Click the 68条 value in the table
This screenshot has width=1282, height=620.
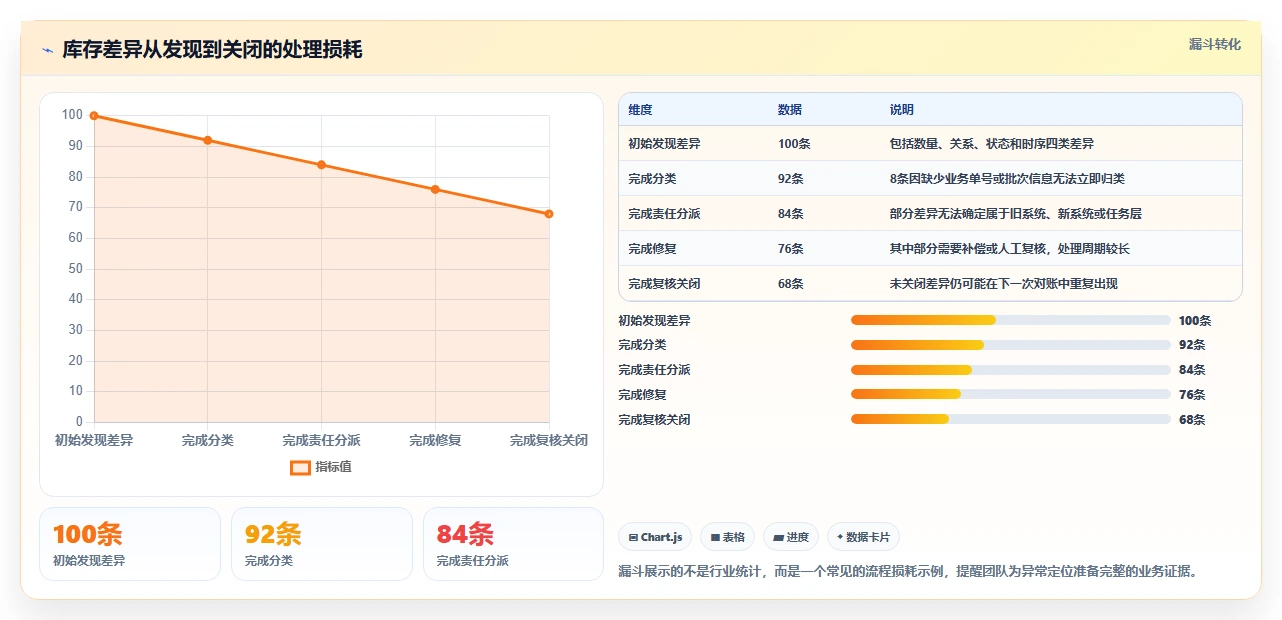tap(791, 284)
